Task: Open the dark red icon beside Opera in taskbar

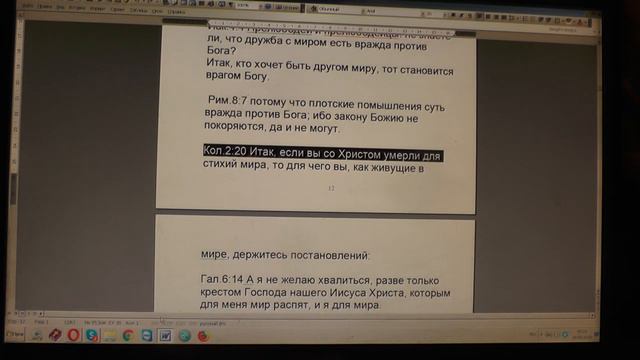Action: pos(55,335)
